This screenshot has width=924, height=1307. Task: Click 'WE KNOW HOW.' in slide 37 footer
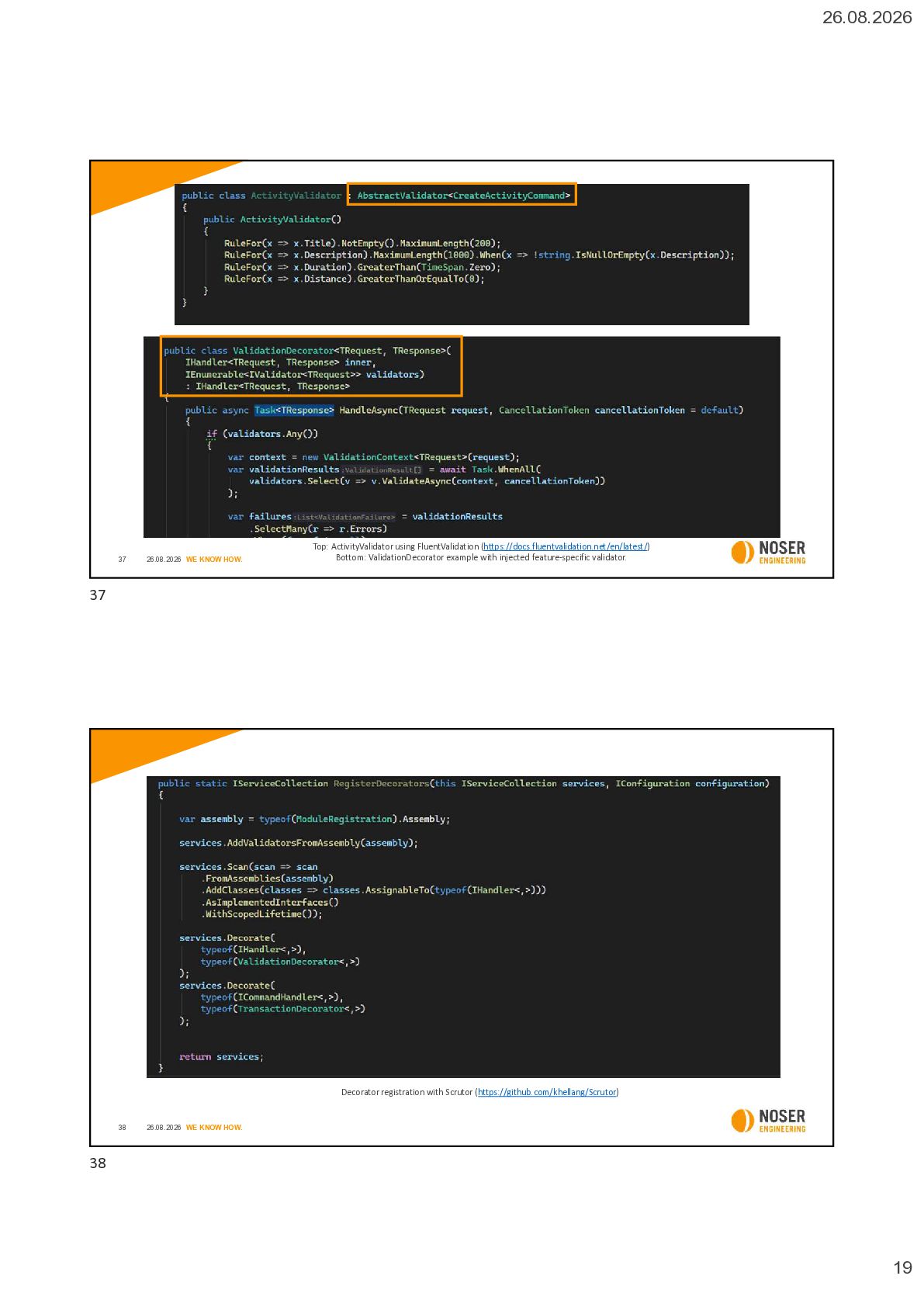(x=214, y=560)
